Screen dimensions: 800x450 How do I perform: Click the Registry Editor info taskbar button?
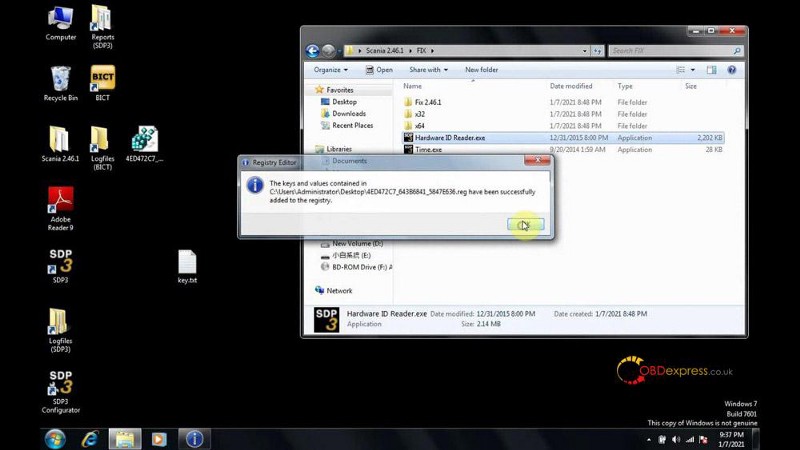(194, 439)
